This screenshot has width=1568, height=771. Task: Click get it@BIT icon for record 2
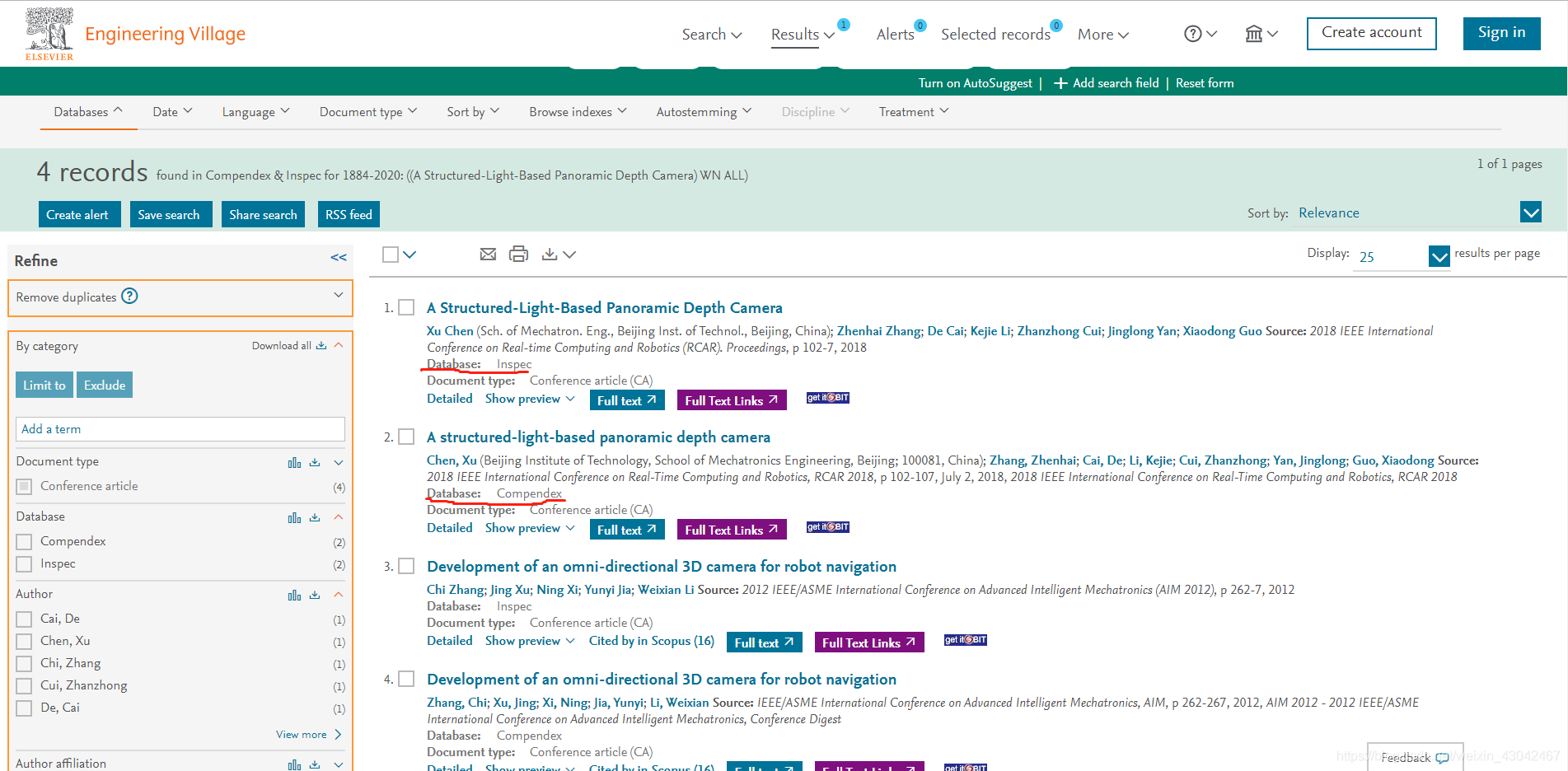828,527
